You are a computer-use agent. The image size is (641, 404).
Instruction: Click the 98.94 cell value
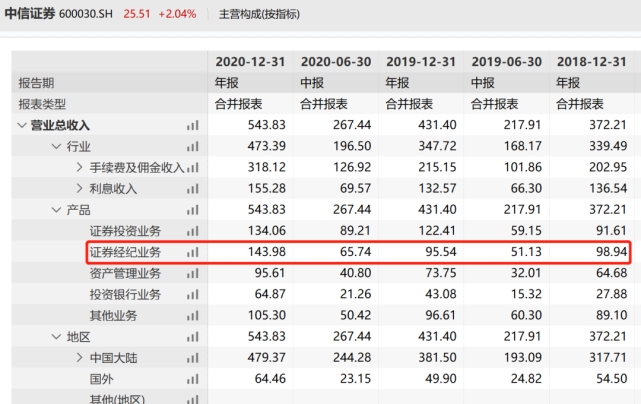612,251
